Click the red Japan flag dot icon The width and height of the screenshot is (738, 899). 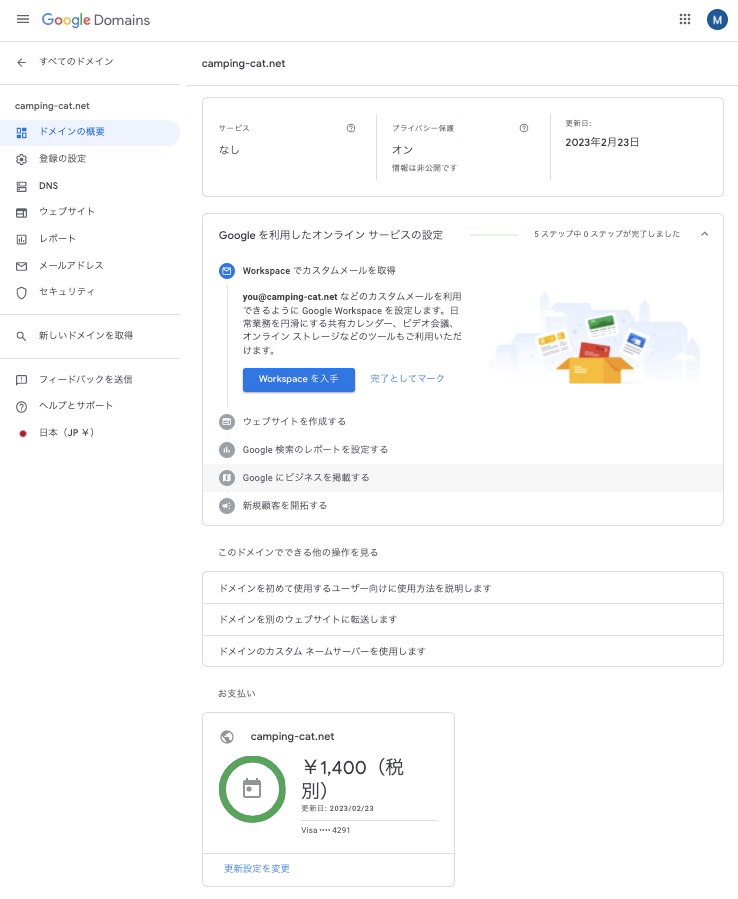coord(23,433)
